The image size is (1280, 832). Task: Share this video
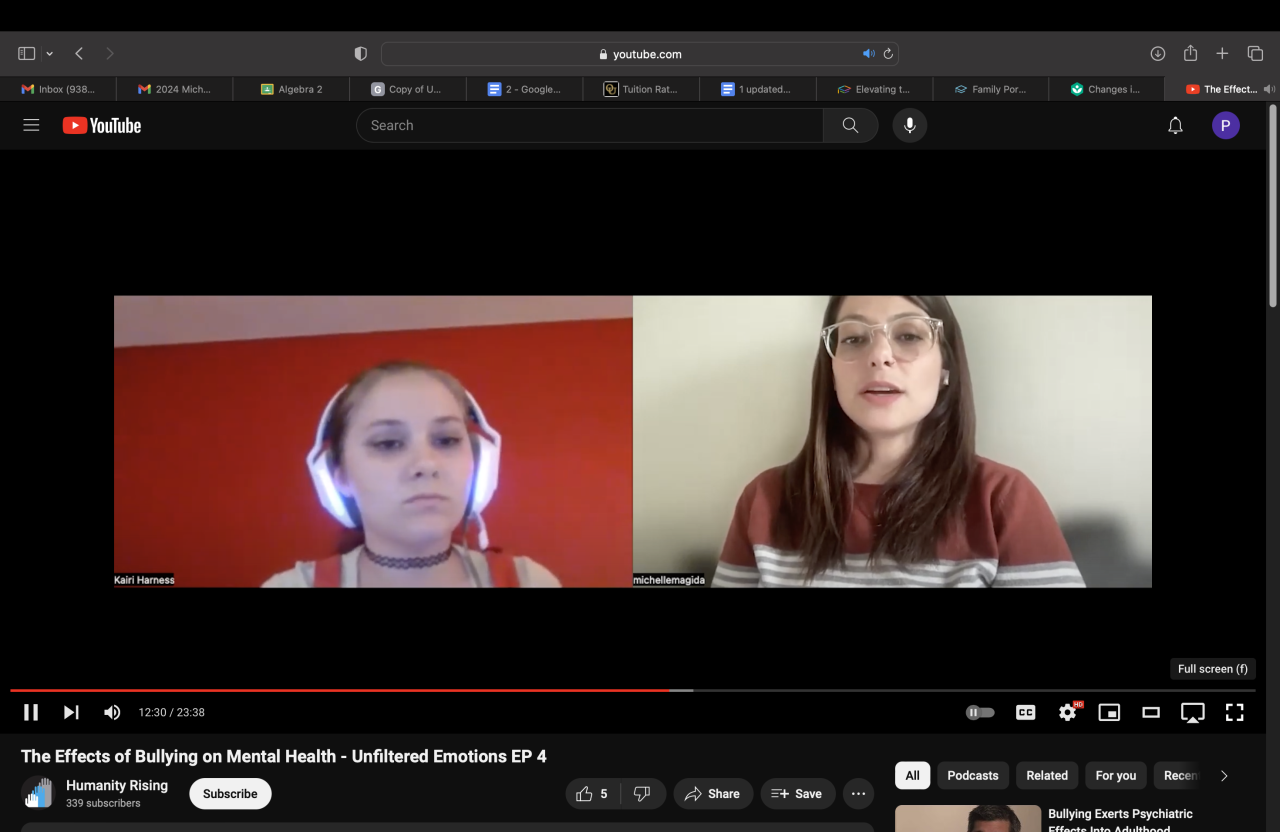pos(713,793)
